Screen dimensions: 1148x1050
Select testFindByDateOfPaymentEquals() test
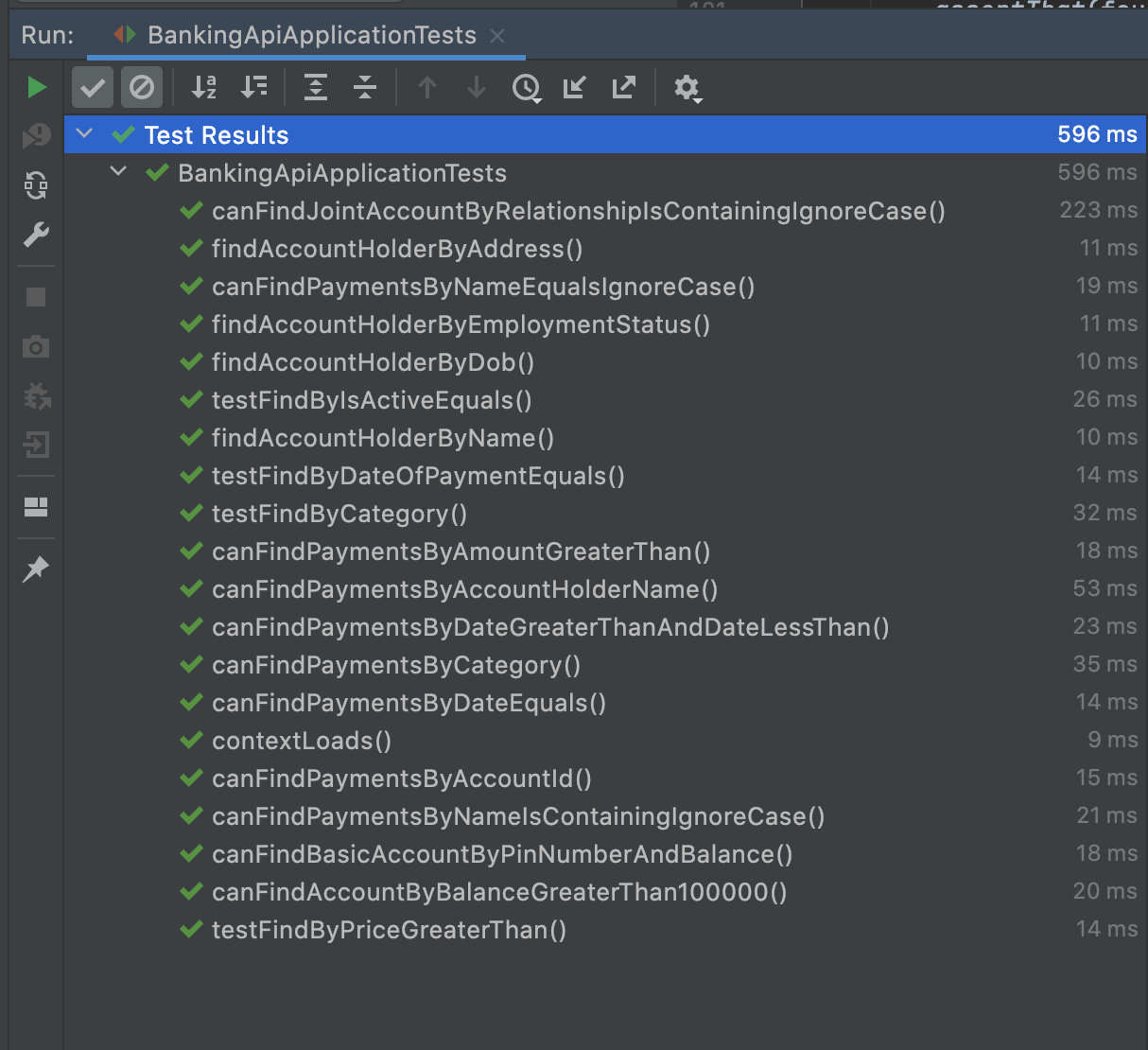pos(418,476)
